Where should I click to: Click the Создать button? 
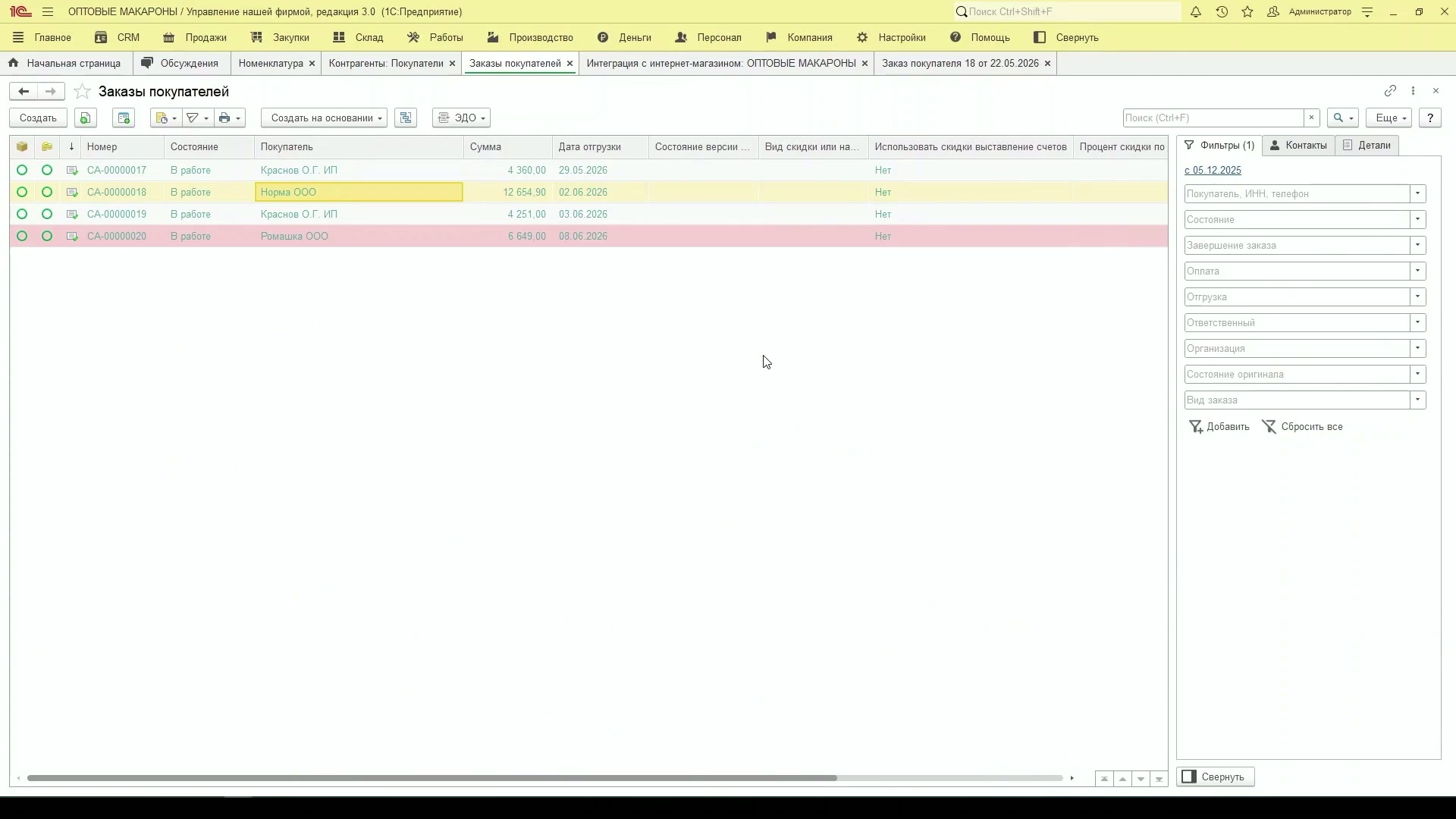(38, 118)
